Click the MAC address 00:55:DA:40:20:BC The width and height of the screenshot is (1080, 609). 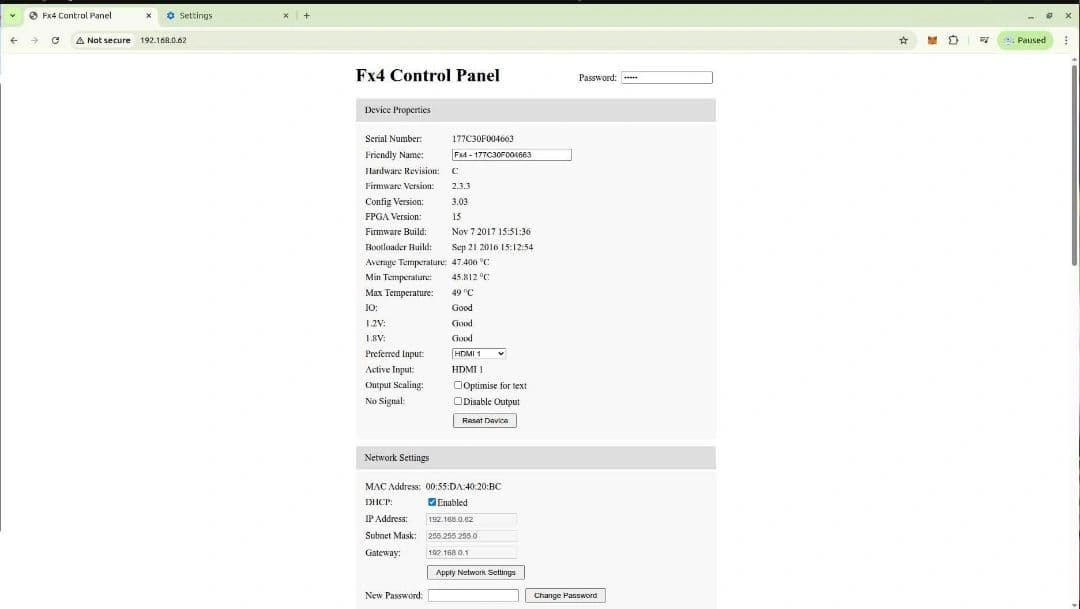tap(463, 486)
